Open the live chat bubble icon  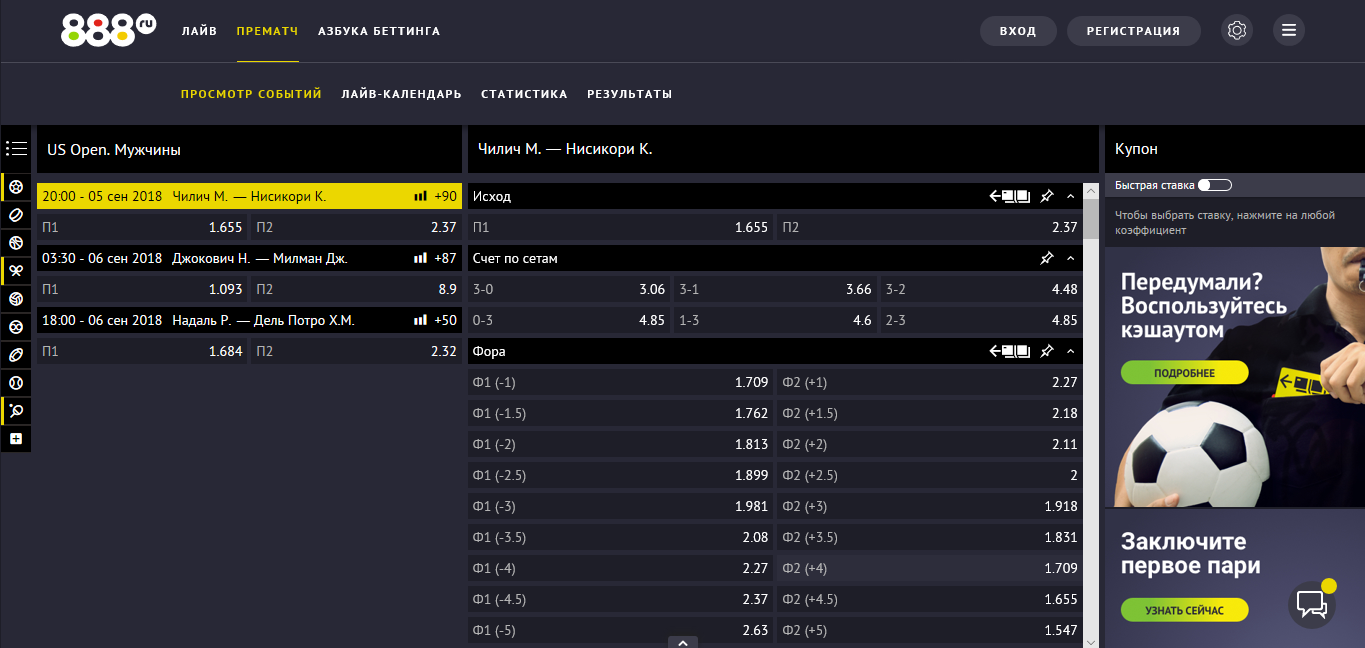tap(1312, 604)
